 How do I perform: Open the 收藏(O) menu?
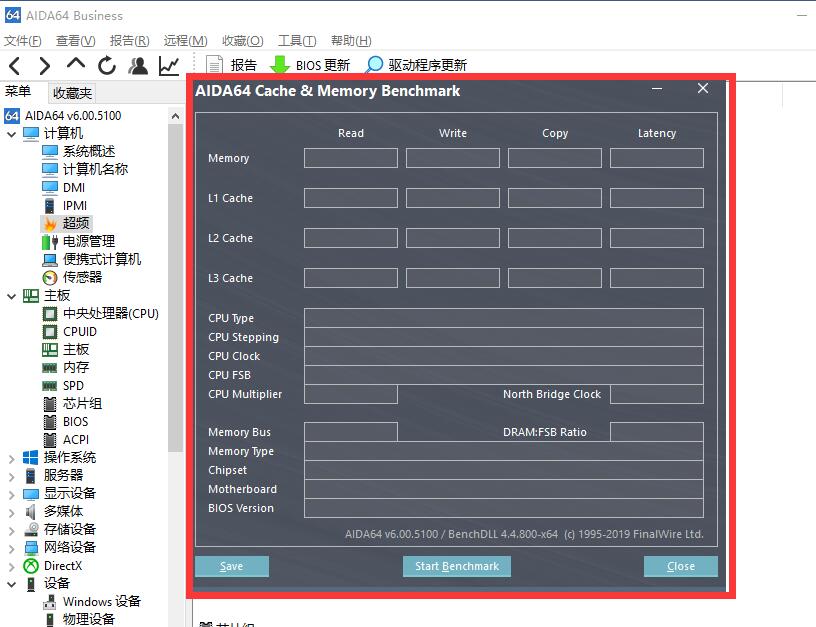[x=243, y=41]
